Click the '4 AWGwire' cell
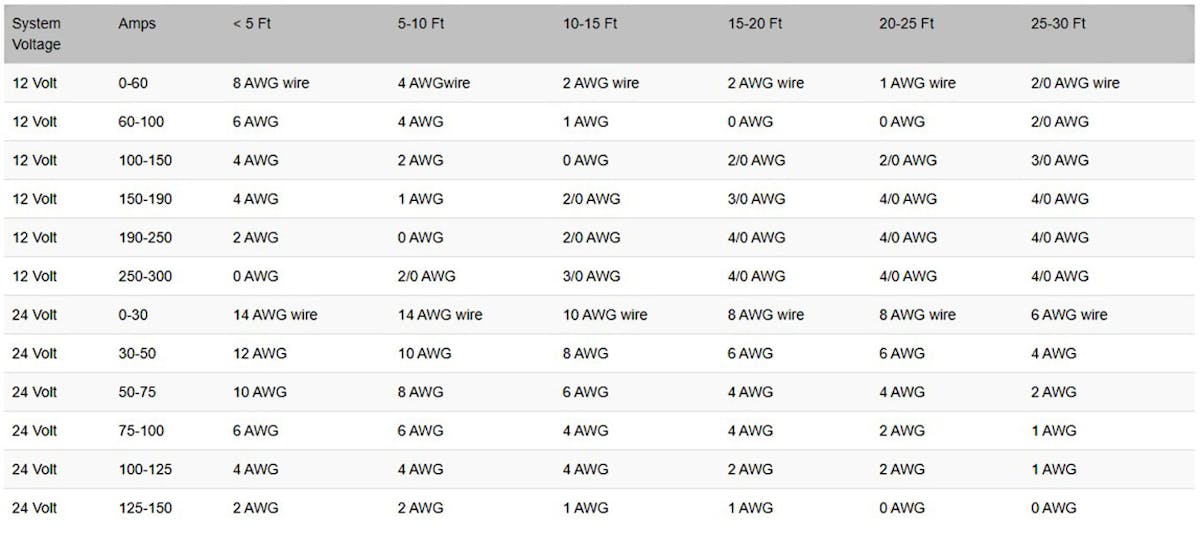This screenshot has width=1200, height=537. tap(433, 83)
